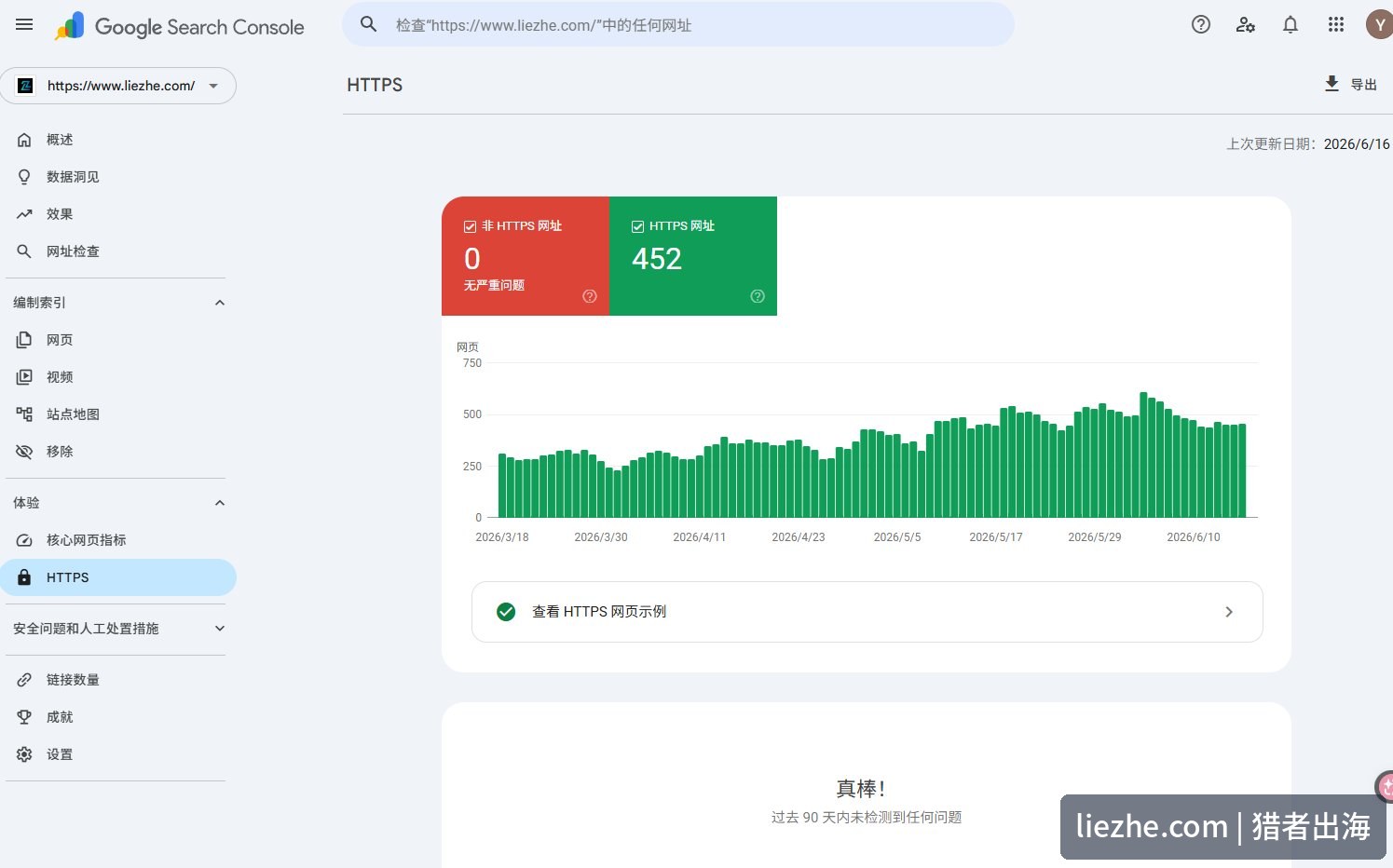Screen dimensions: 1393x868
Task: Open the property selector dropdown
Action: (118, 86)
